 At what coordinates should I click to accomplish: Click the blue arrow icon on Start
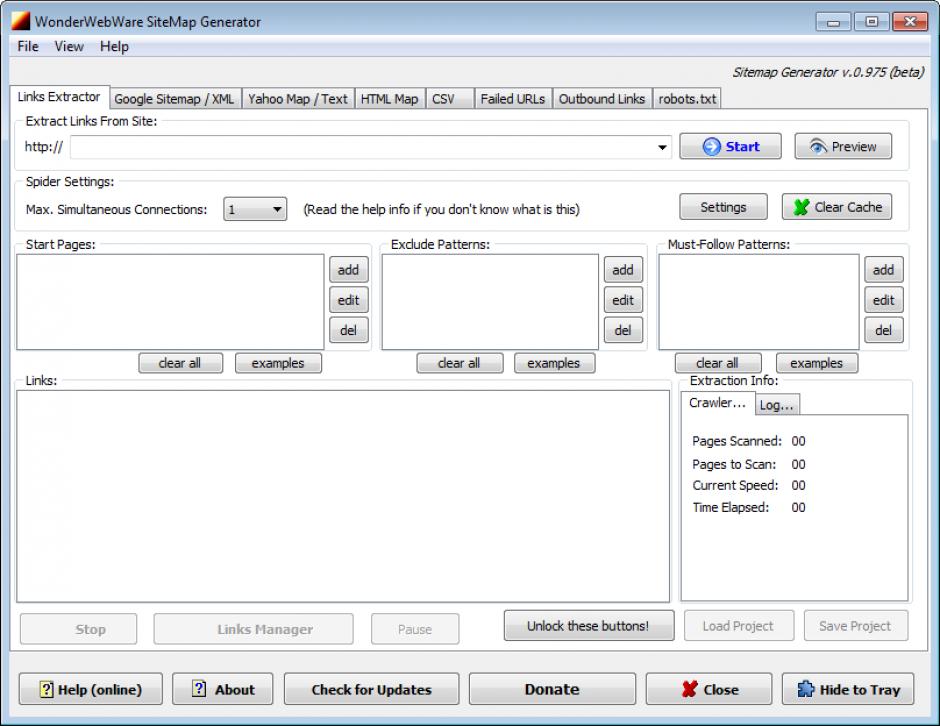tap(711, 146)
